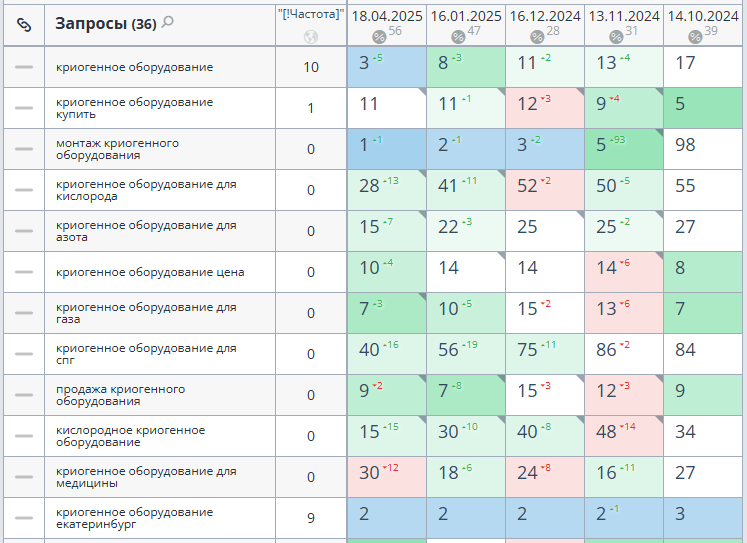747x543 pixels.
Task: Click percent icon under 16.01.2025
Action: 458,37
